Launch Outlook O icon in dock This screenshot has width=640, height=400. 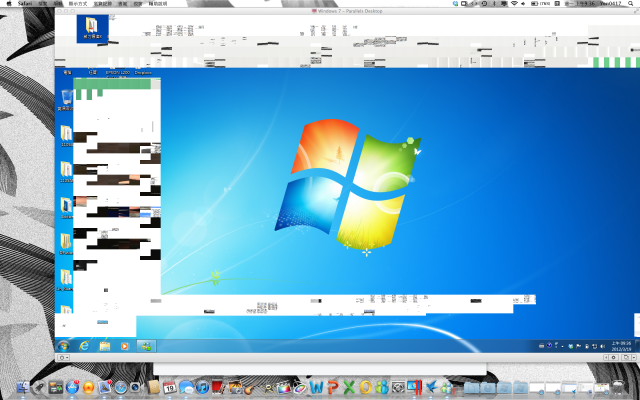point(365,387)
